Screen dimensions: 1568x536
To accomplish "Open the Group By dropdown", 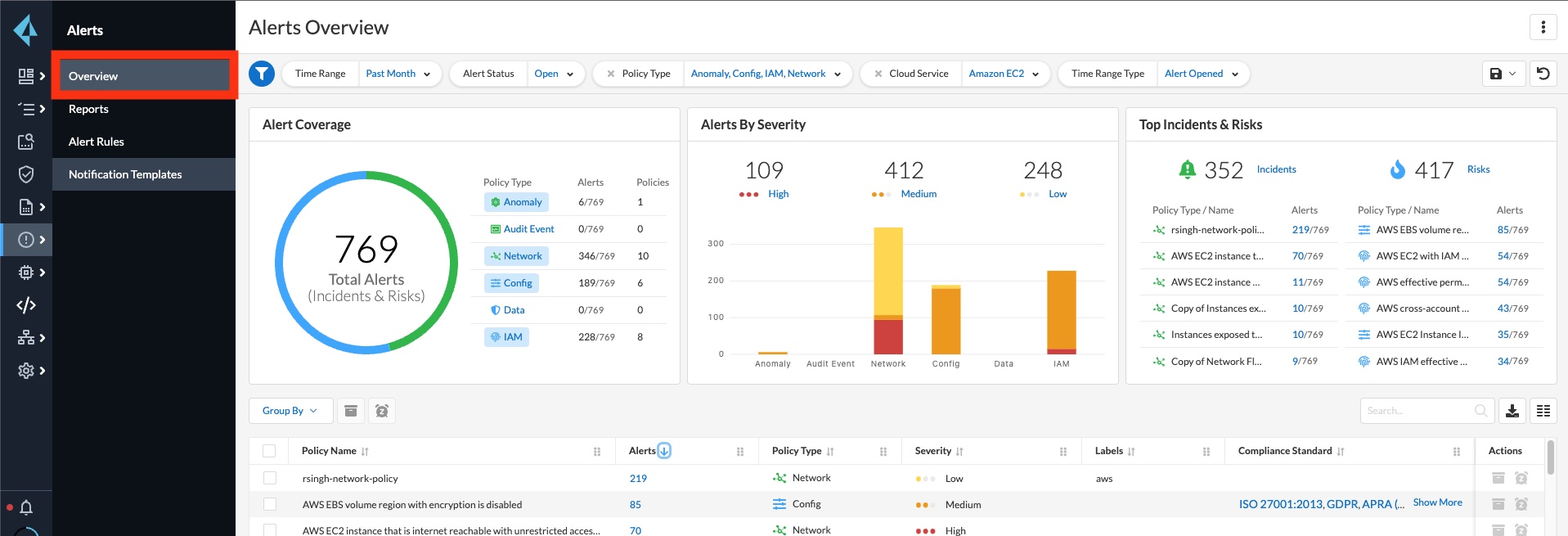I will click(x=290, y=411).
